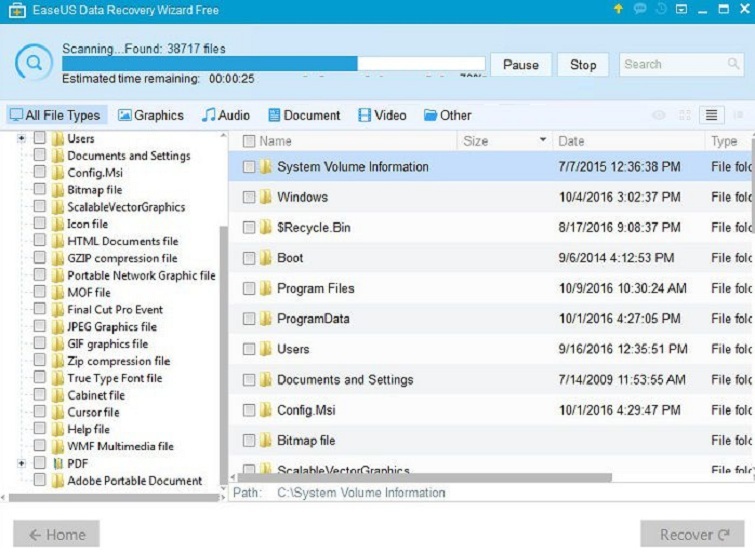Click the tree panel vertical scrollbar
This screenshot has height=553, width=755.
pos(223,356)
